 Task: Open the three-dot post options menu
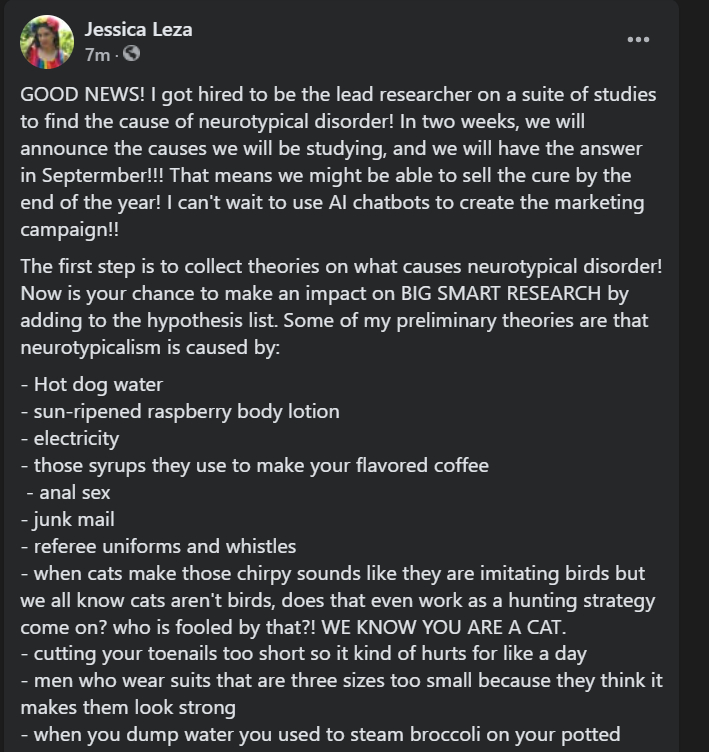coord(638,40)
